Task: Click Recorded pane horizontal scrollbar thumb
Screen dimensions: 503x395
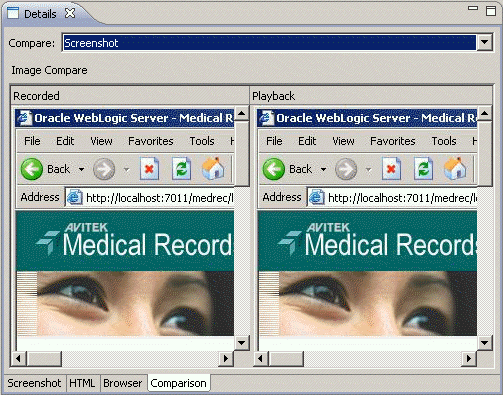Action: point(44,359)
